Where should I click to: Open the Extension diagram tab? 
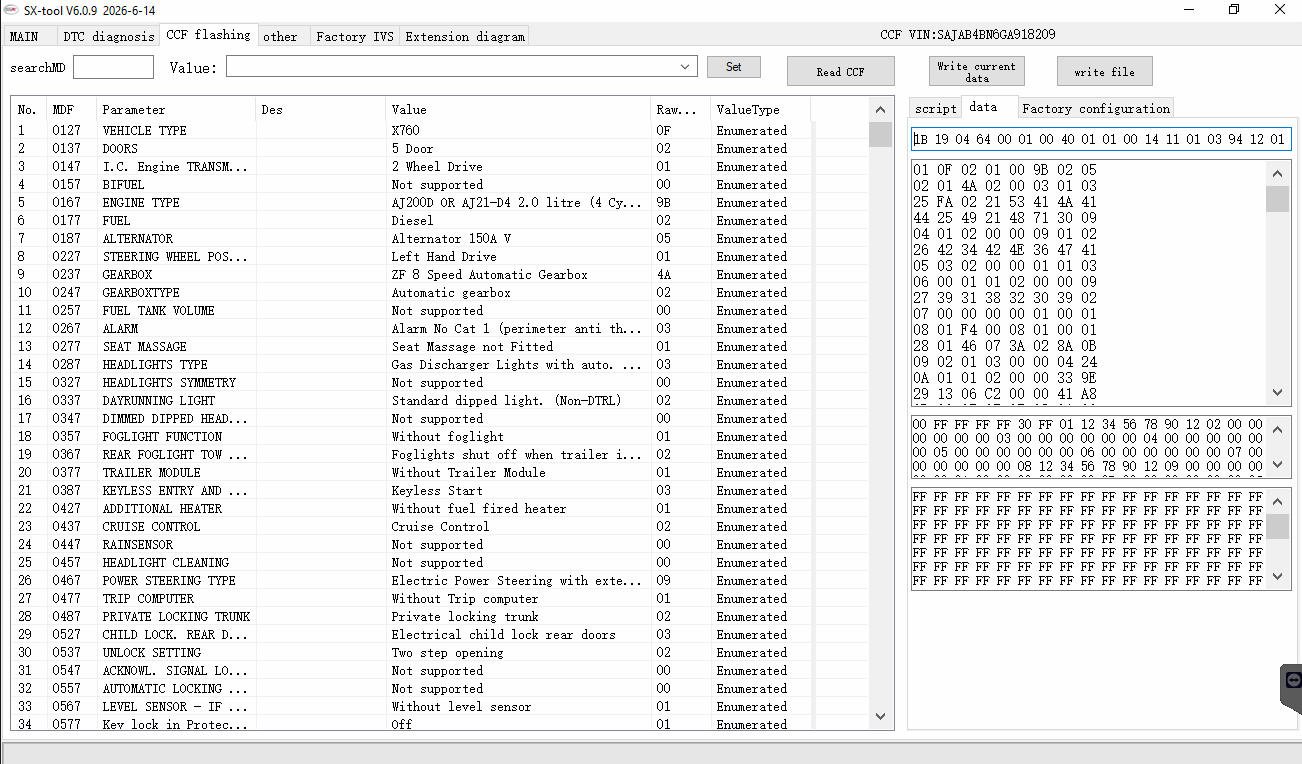(x=465, y=37)
